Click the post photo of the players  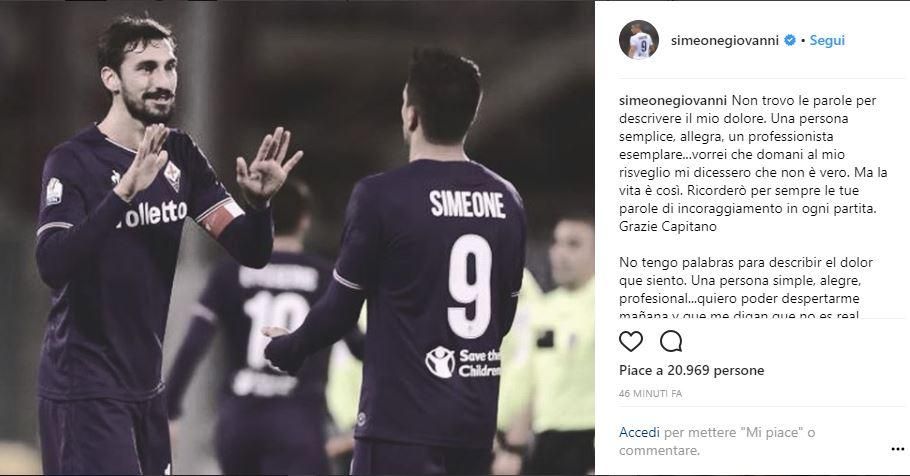click(x=297, y=238)
